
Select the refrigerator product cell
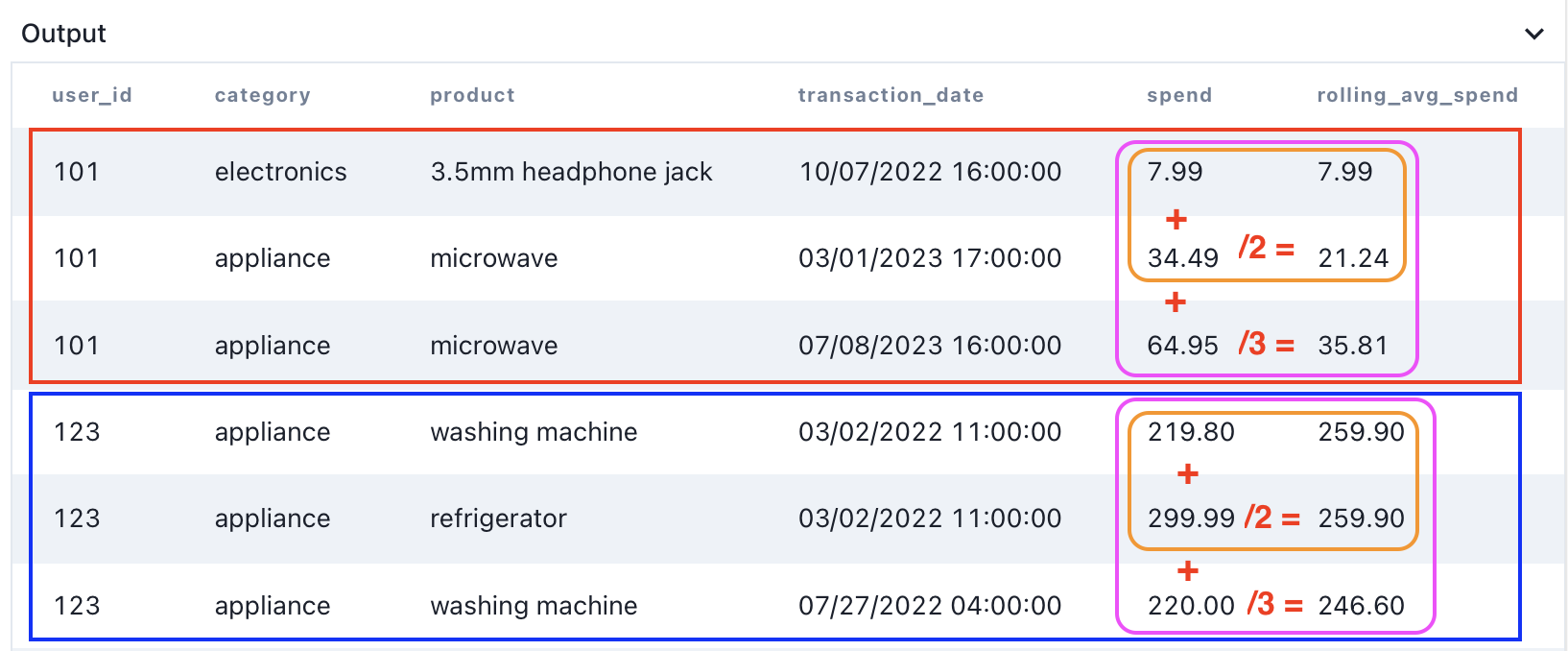click(498, 518)
